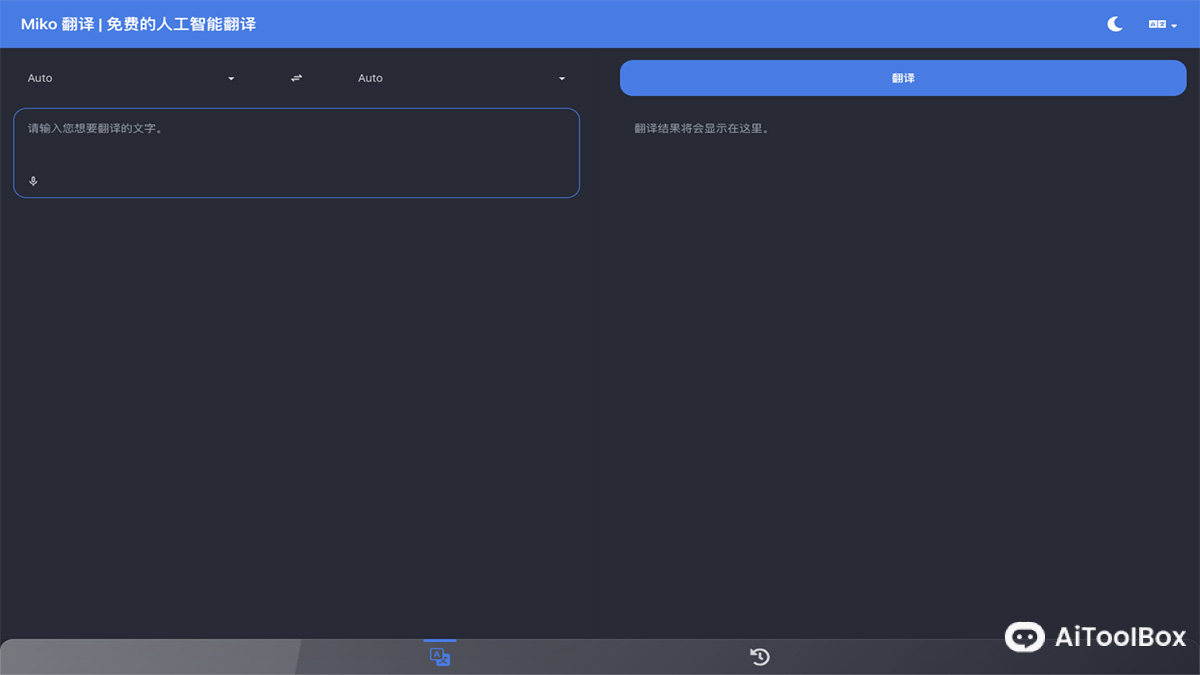
Task: Open translation history via clock icon
Action: [x=759, y=656]
